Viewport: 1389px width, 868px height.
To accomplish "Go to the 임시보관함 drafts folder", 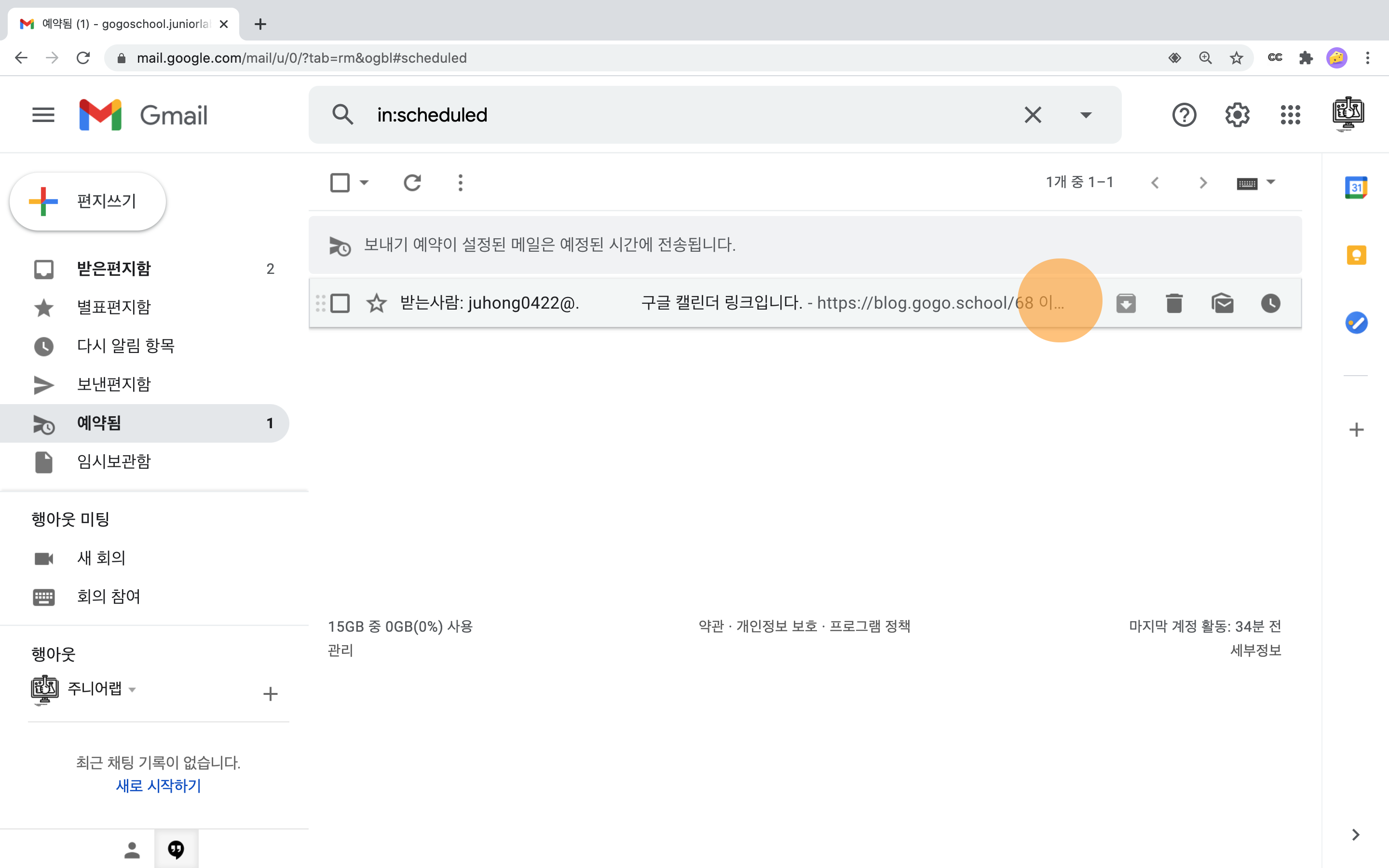I will click(x=114, y=461).
